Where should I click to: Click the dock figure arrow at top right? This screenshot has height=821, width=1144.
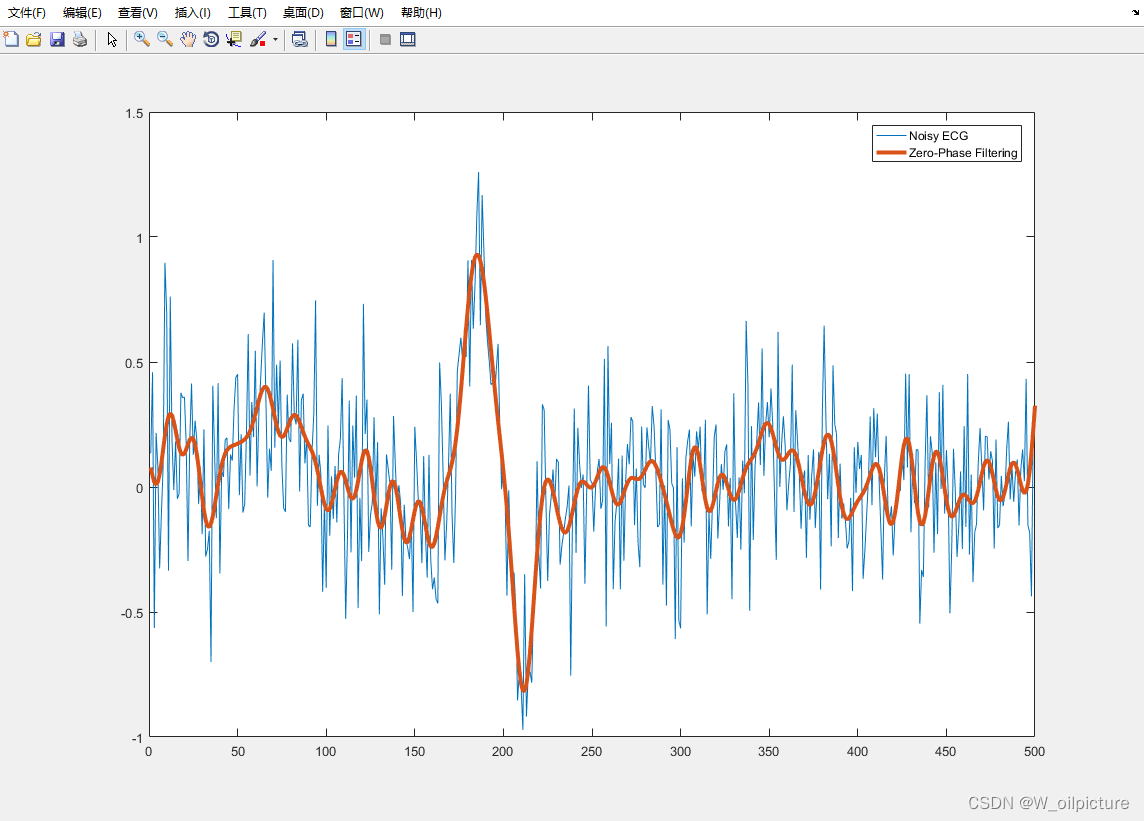[x=1135, y=12]
